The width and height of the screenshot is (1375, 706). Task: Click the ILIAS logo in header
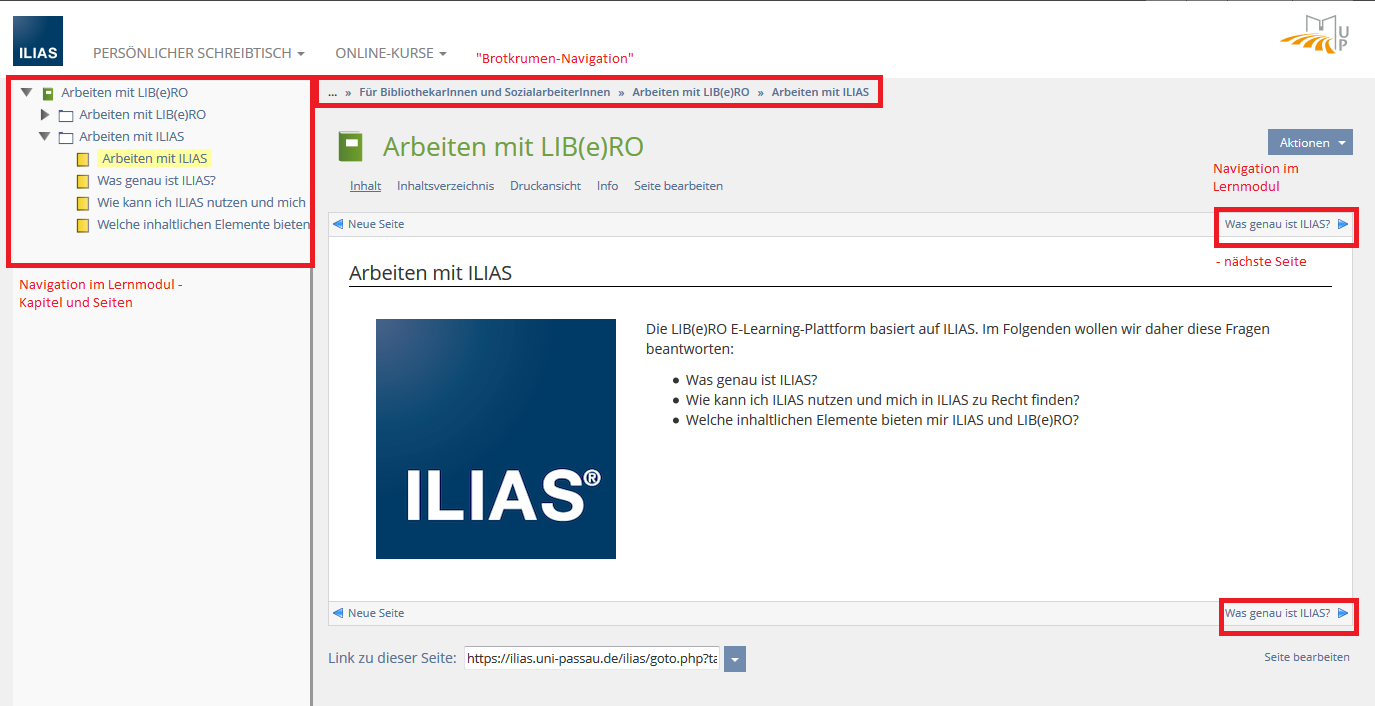(x=38, y=41)
